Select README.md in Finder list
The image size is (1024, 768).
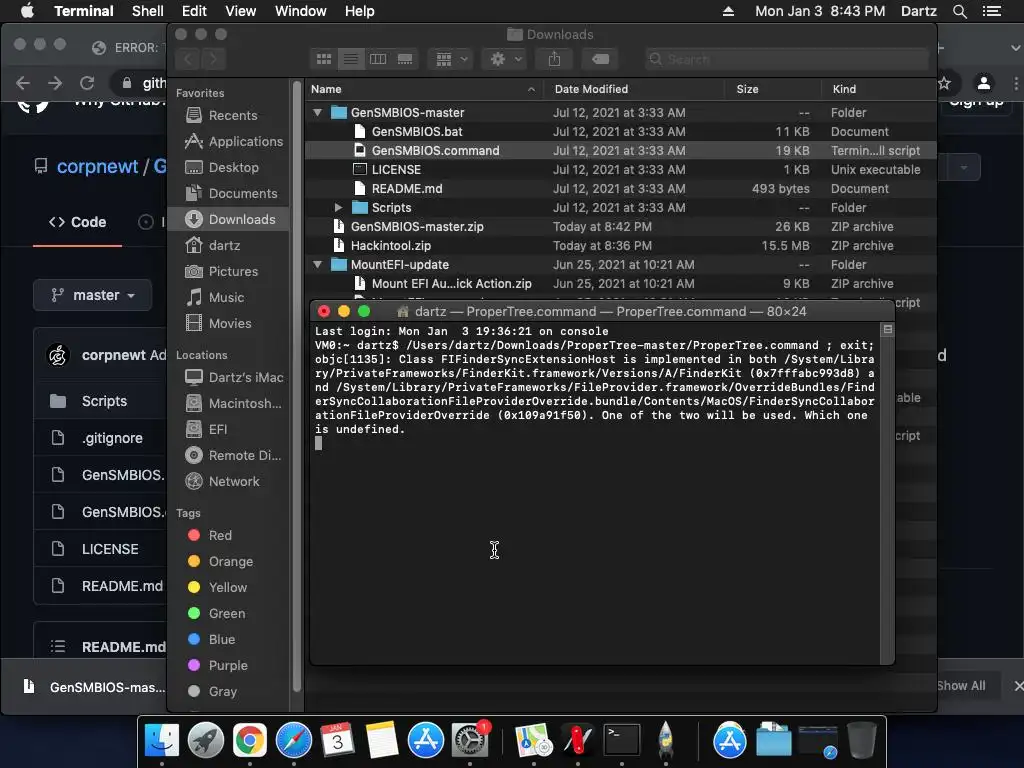pos(620,189)
